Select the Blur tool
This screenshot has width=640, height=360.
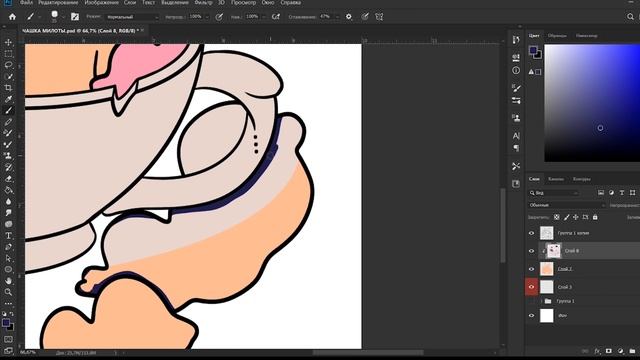pos(8,202)
